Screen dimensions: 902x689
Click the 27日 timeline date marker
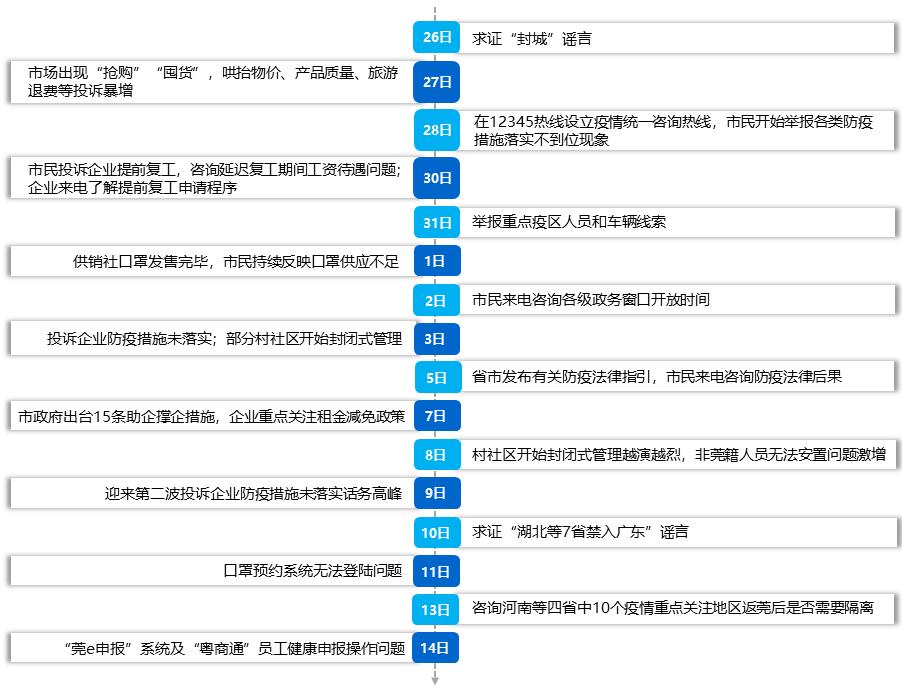(437, 82)
